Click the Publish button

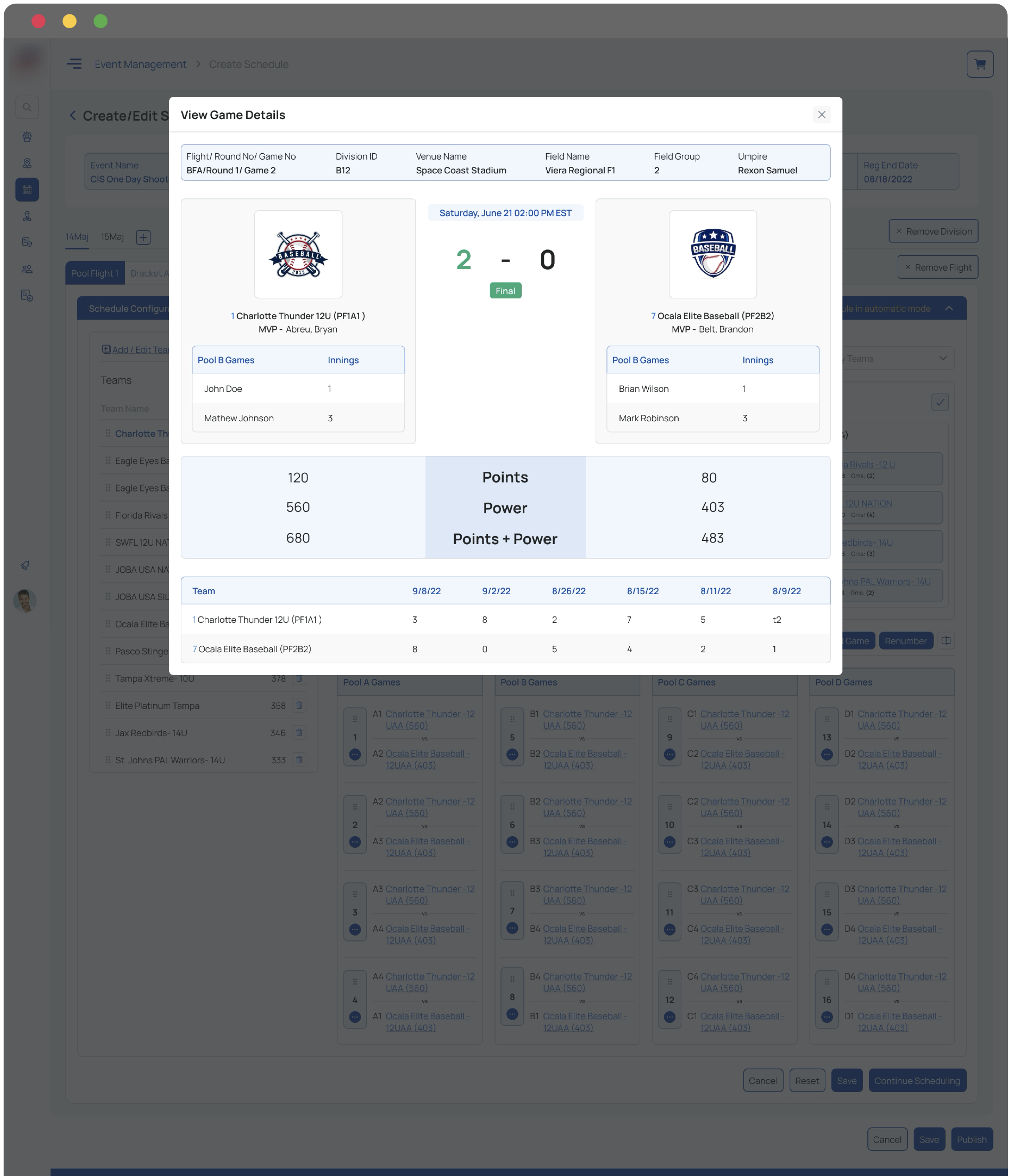pos(971,1139)
